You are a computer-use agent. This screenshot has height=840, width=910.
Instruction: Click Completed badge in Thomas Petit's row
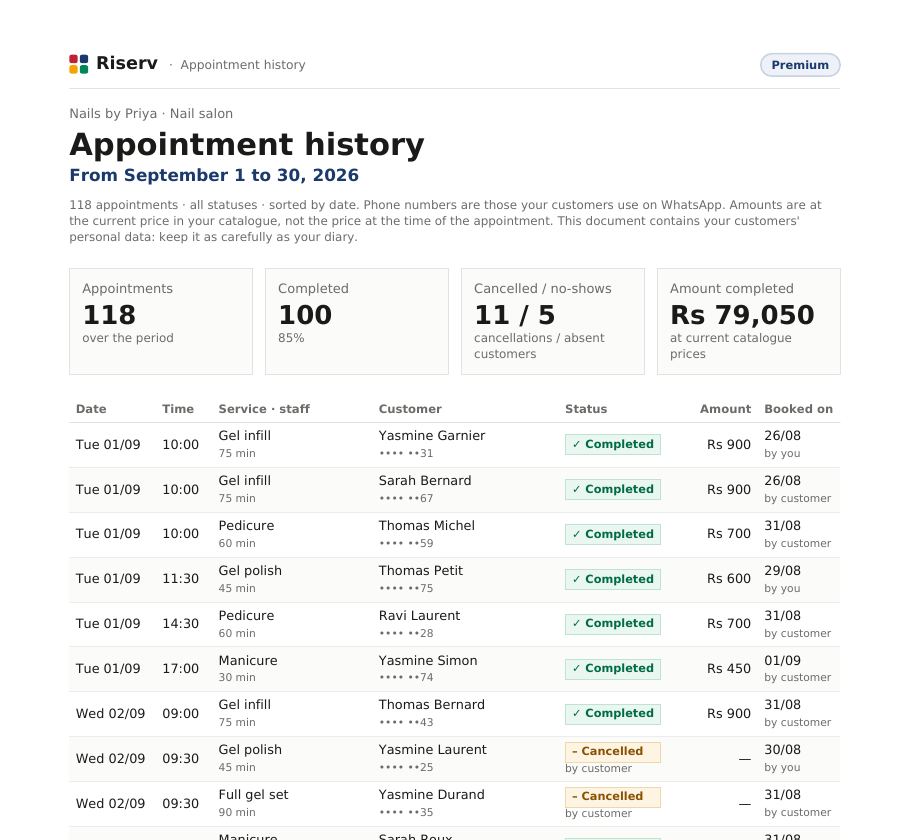pyautogui.click(x=613, y=579)
